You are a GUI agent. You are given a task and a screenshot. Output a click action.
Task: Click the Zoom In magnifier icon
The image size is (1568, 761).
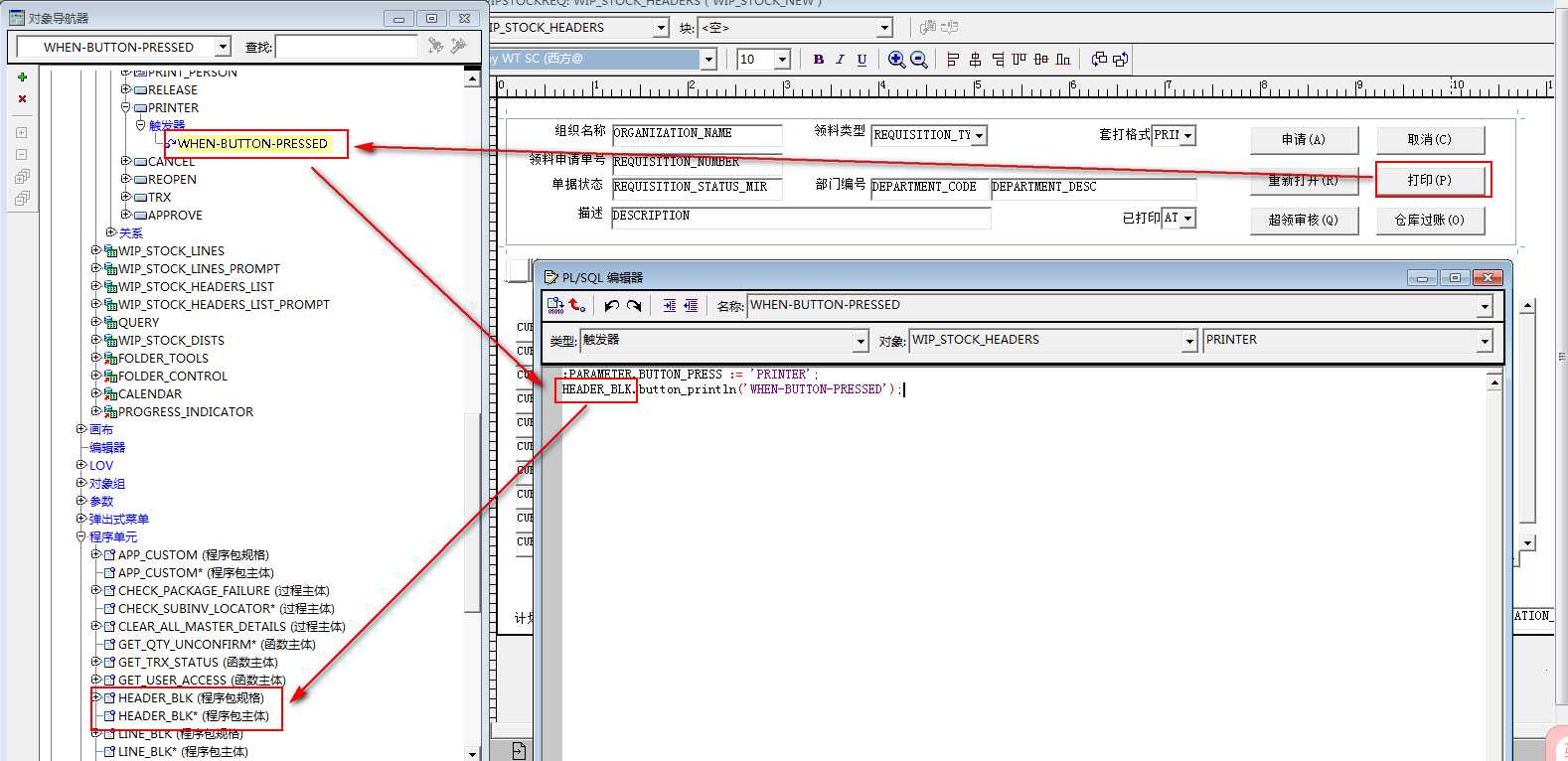coord(896,60)
